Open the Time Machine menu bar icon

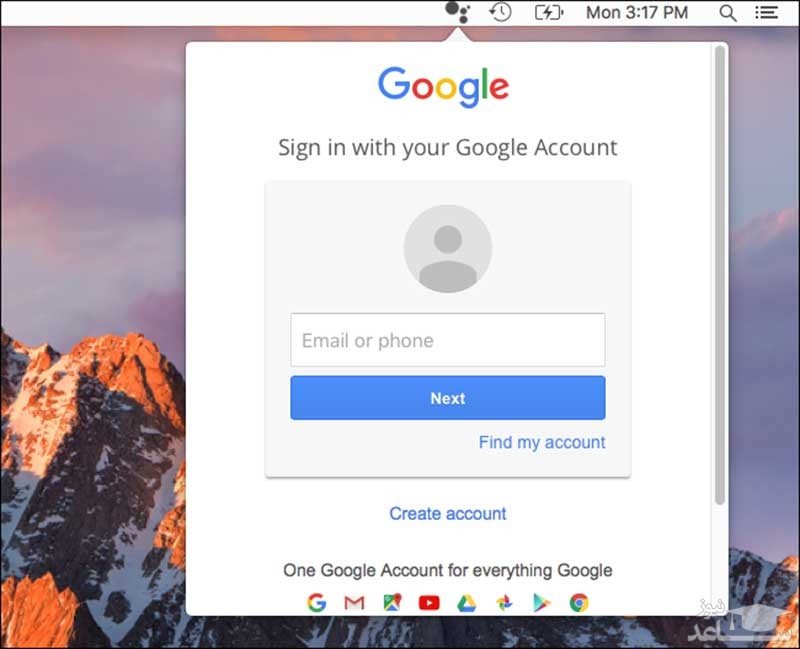(500, 12)
